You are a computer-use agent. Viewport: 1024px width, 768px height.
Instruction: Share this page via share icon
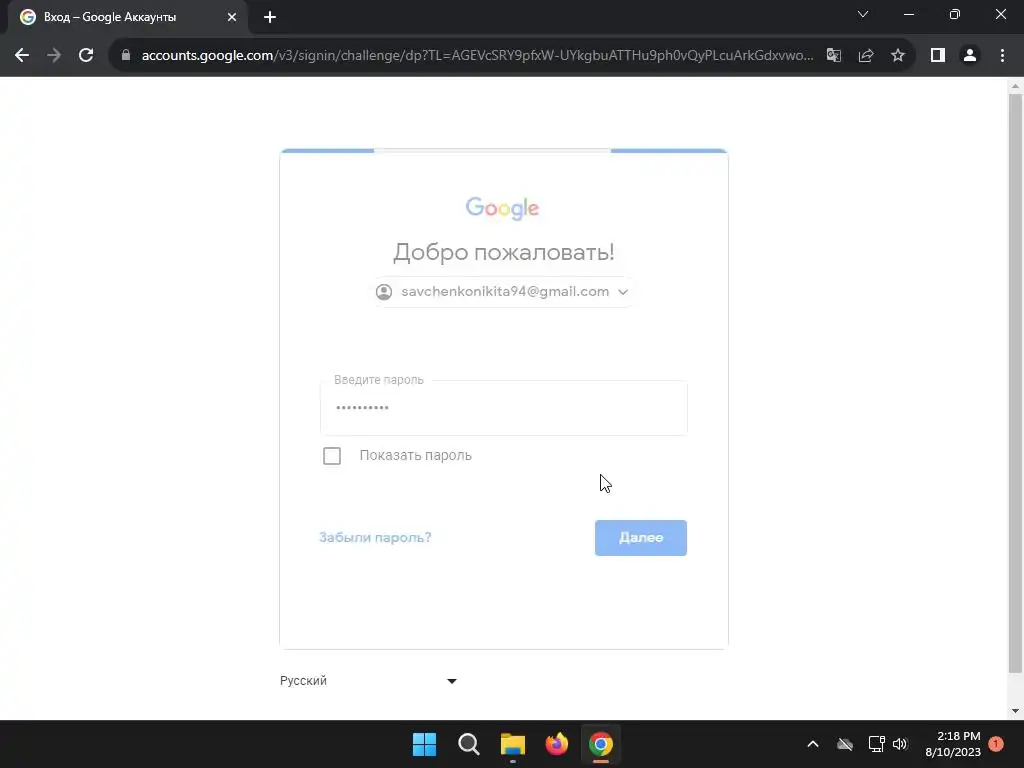[866, 56]
